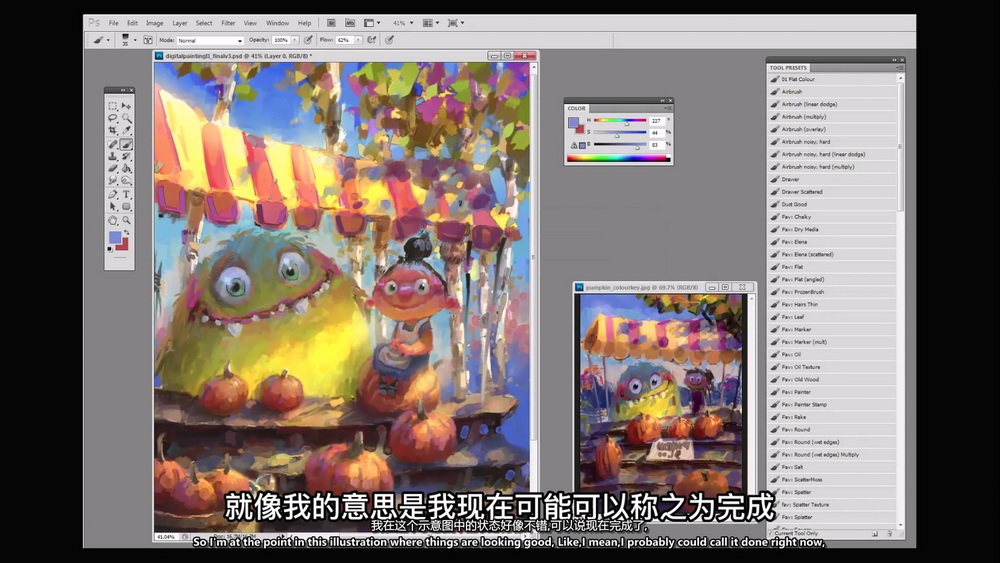Select the Crop tool
1000x563 pixels.
pyautogui.click(x=113, y=130)
